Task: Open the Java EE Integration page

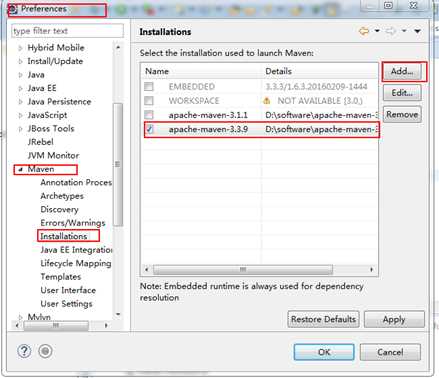Action: click(x=76, y=250)
